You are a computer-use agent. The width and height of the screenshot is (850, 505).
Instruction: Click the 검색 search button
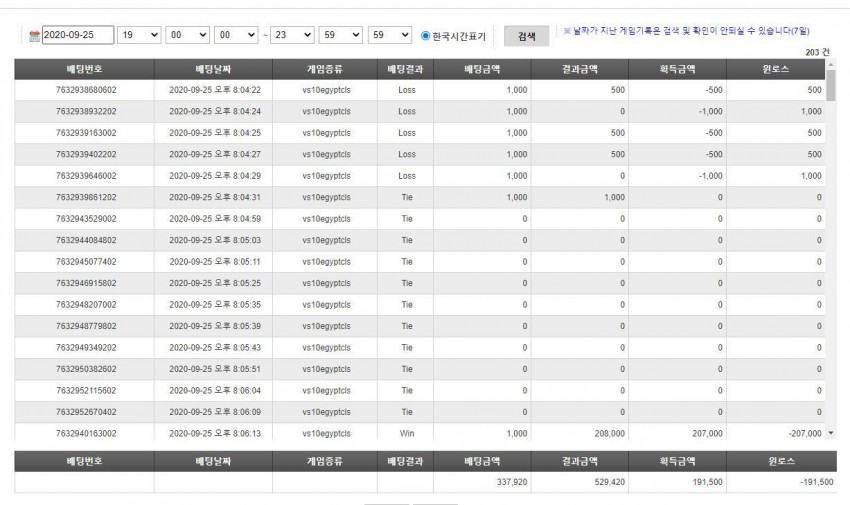526,36
